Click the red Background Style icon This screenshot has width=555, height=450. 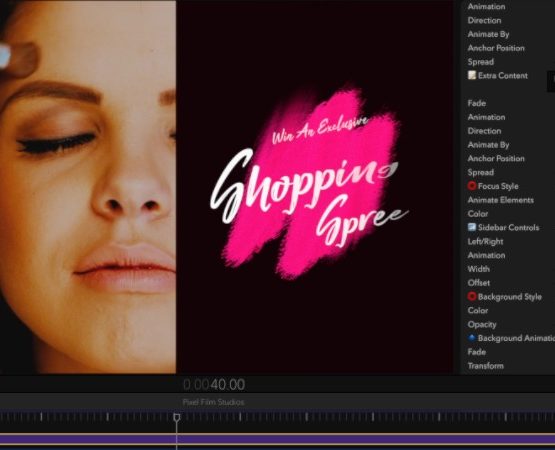pos(471,296)
